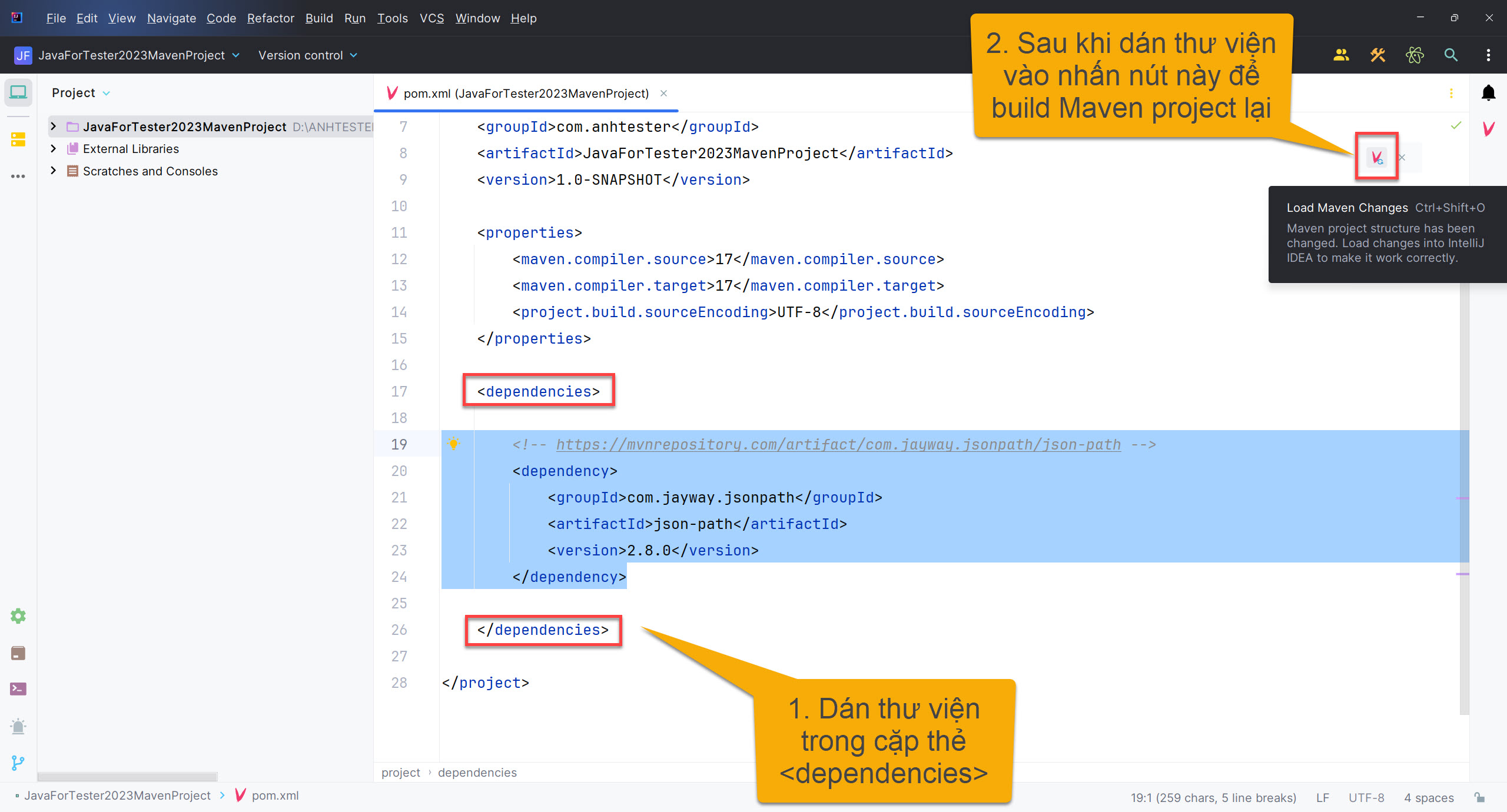Place cursor on the </project> closing tag
Screen dimensions: 1507x812
[x=485, y=683]
